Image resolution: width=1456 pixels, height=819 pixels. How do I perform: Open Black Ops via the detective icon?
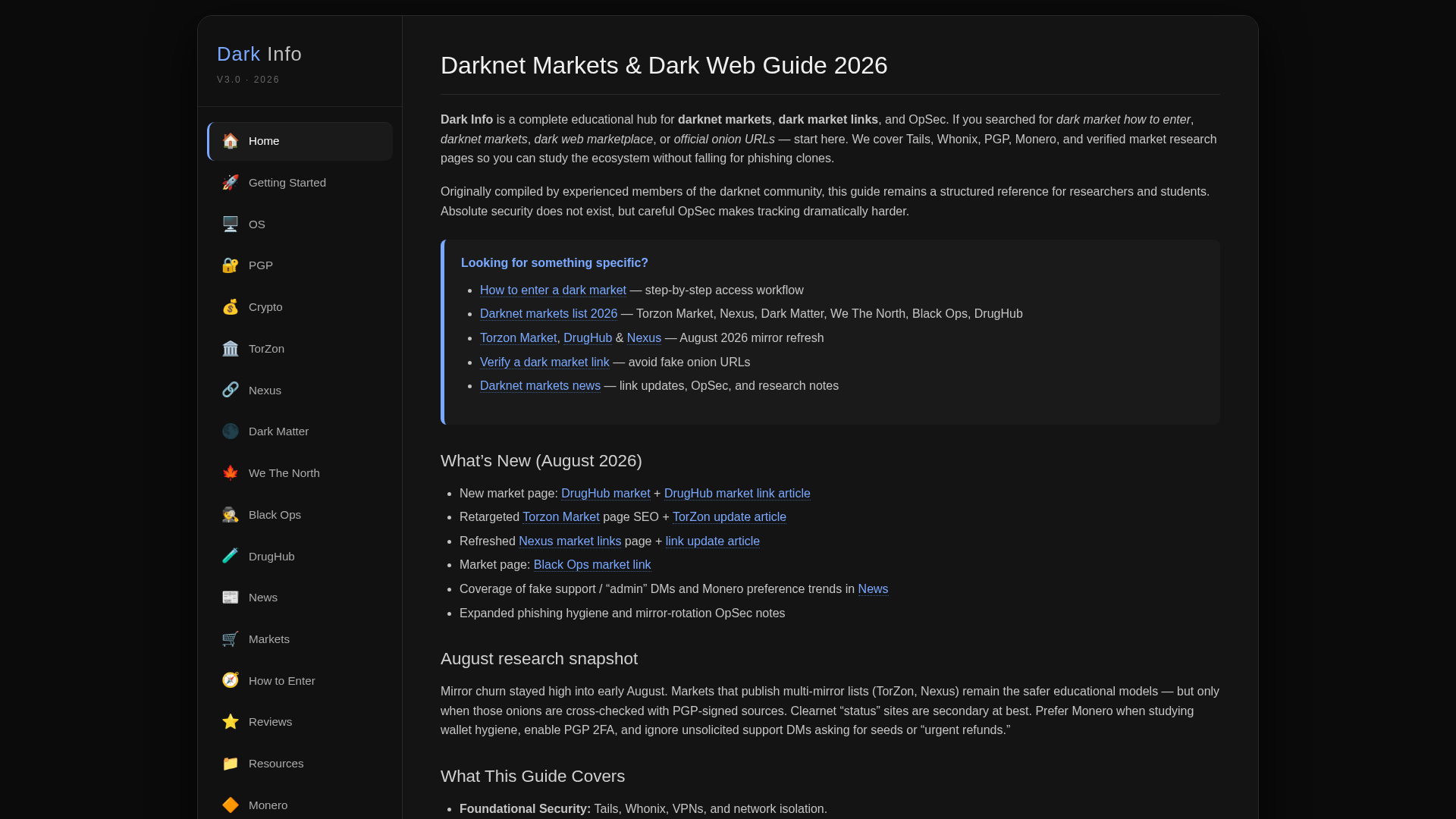coord(231,515)
